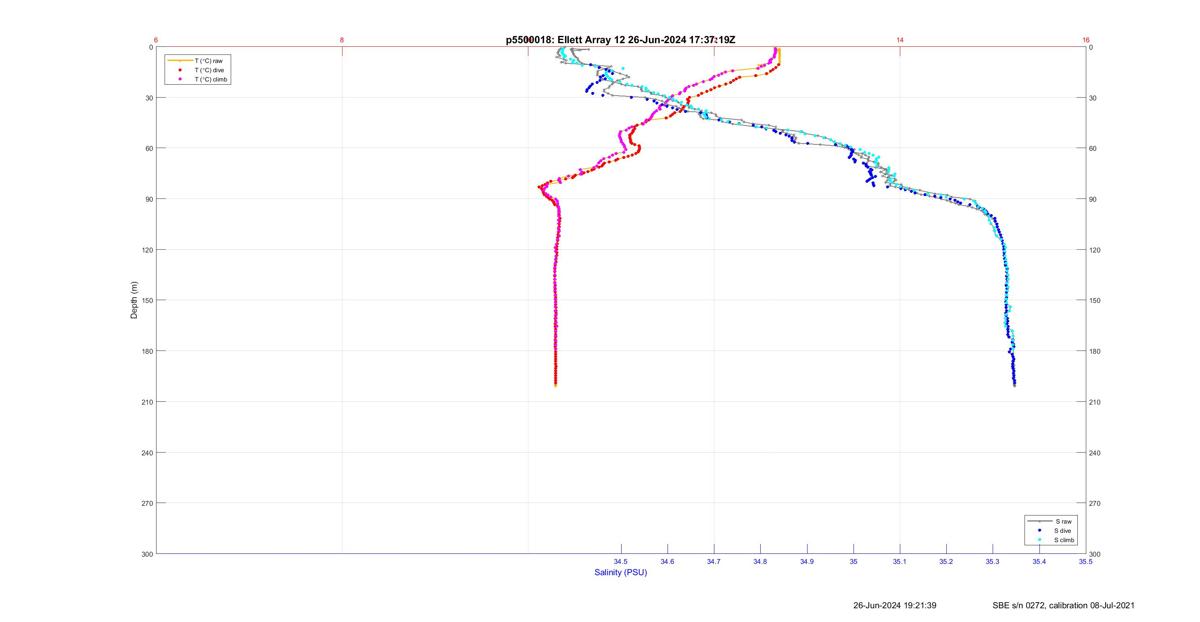1200x622 pixels.
Task: Click the '300' tick on the left depth axis
Action: click(x=148, y=553)
